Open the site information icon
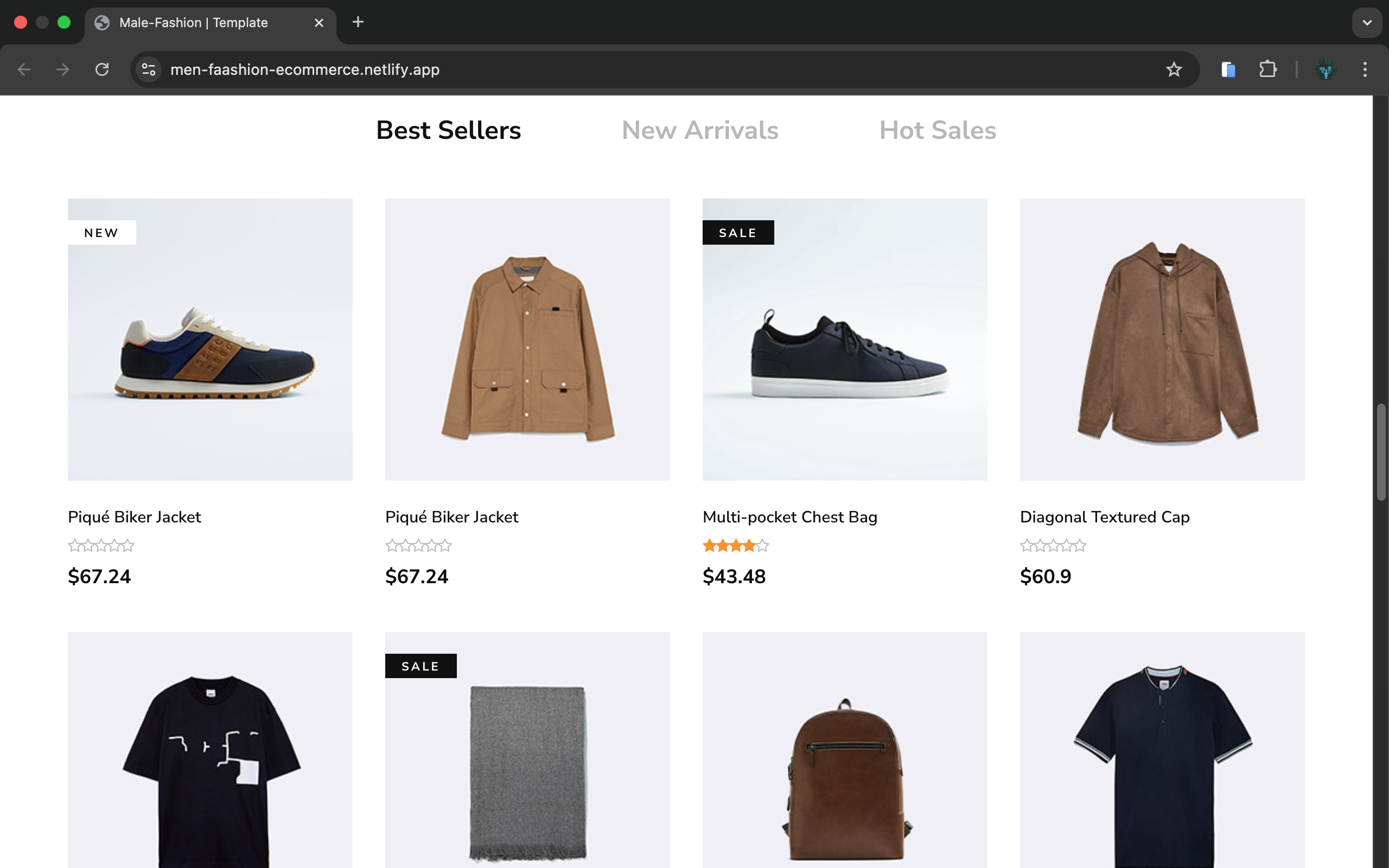 [x=149, y=69]
